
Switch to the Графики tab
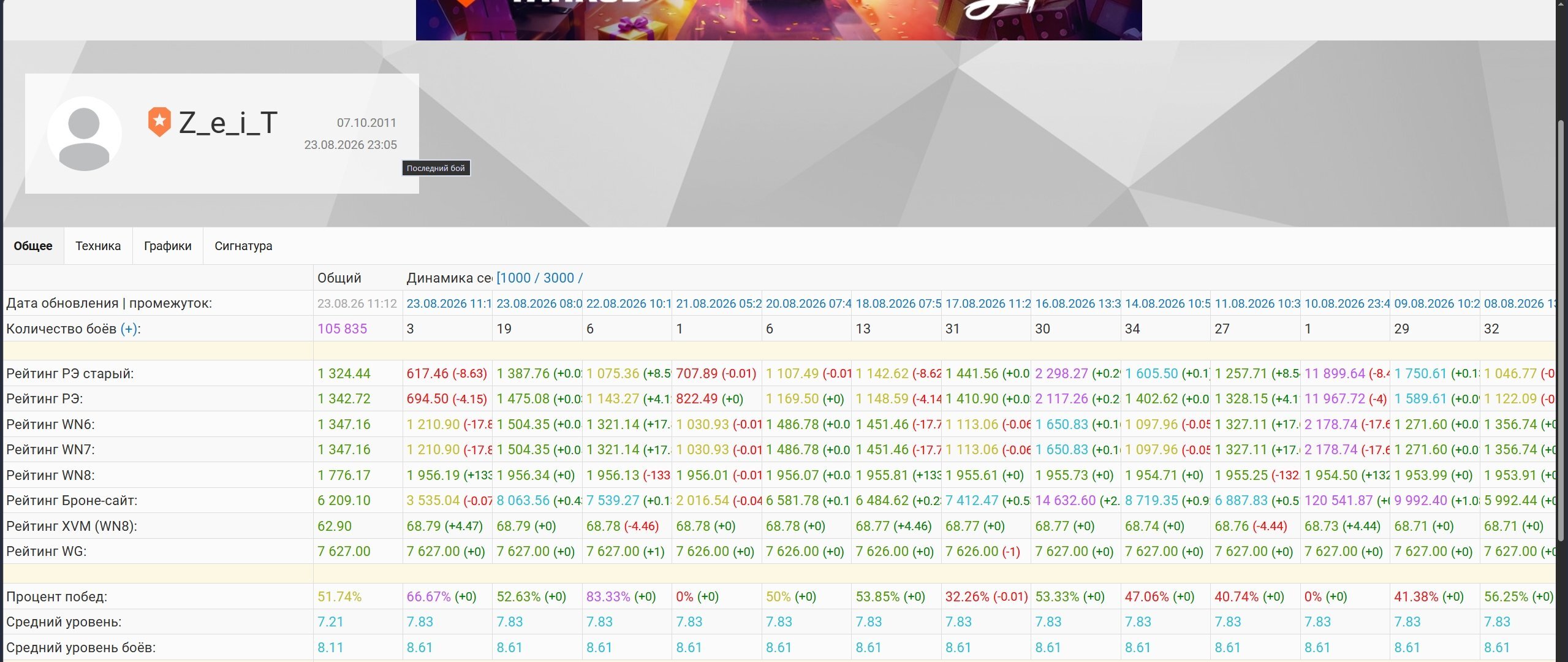point(167,246)
